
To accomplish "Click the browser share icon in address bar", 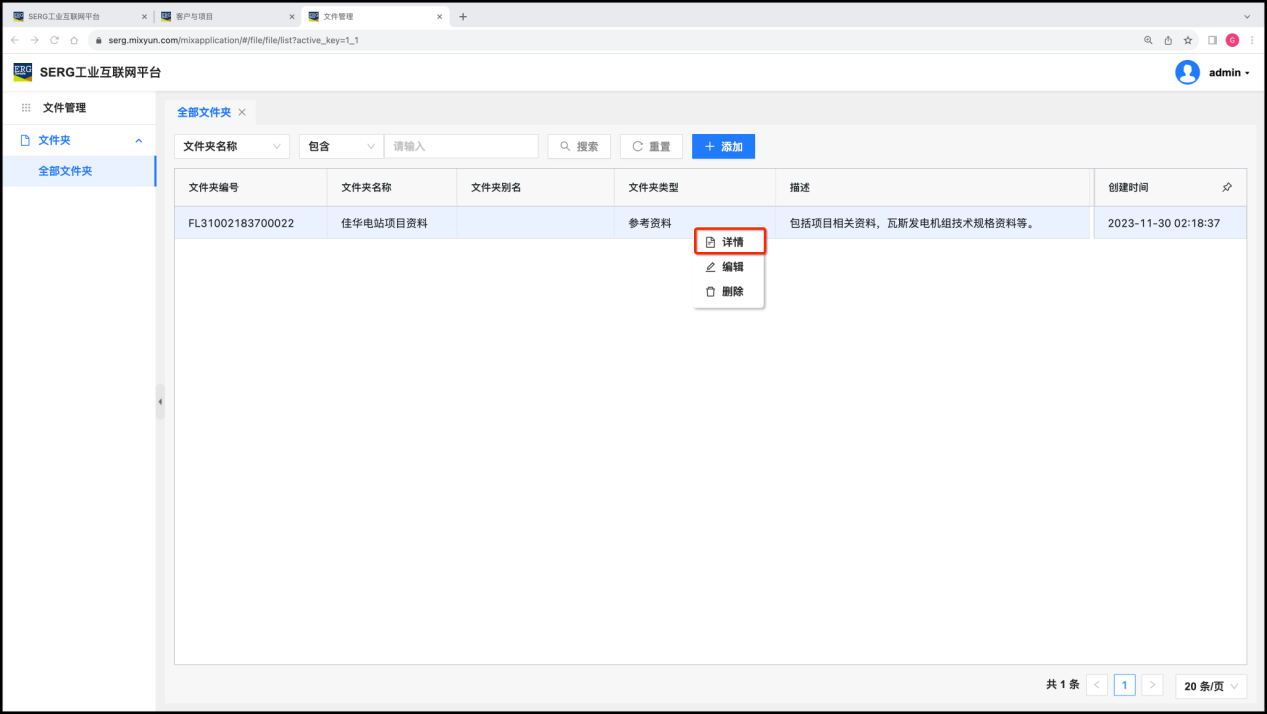I will [x=1168, y=40].
